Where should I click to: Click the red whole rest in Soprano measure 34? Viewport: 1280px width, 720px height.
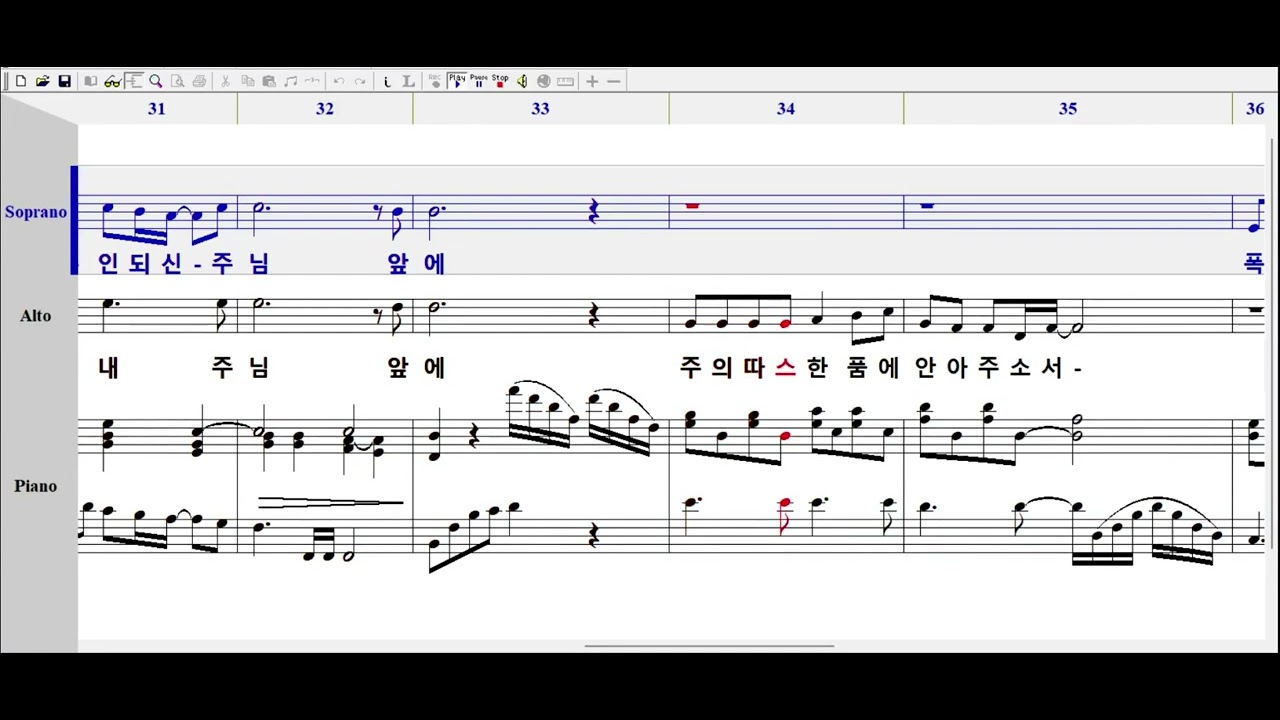[692, 206]
